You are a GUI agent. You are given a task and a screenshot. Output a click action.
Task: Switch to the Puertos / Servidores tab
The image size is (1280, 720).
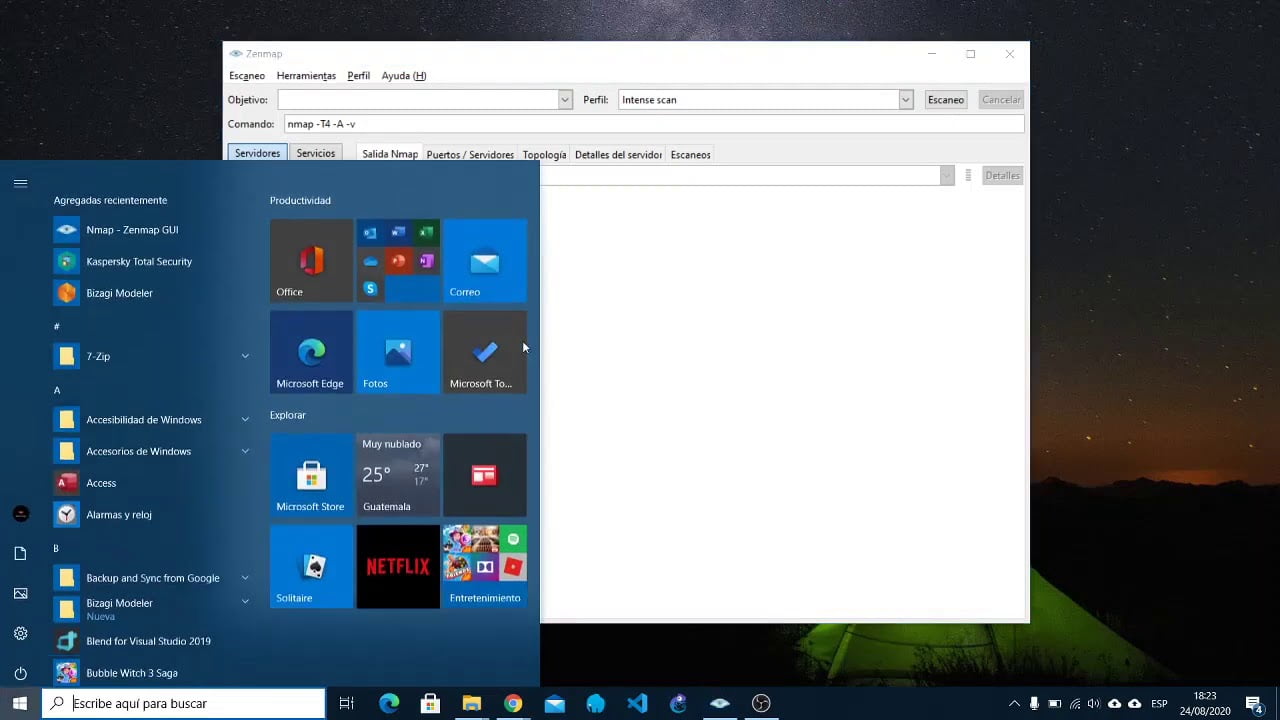(470, 155)
